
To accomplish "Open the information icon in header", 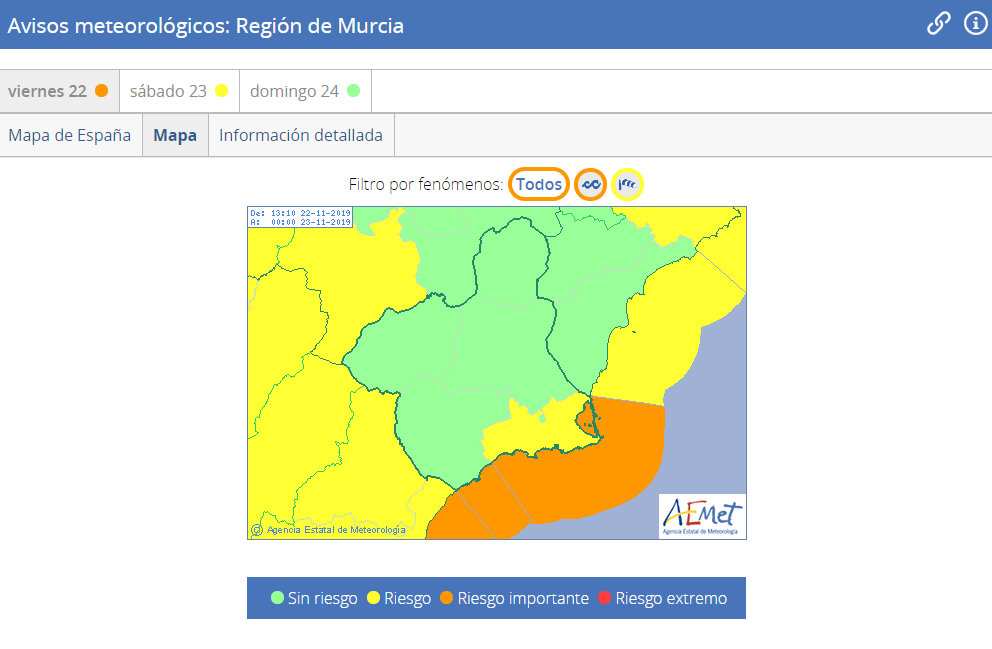I will click(975, 24).
